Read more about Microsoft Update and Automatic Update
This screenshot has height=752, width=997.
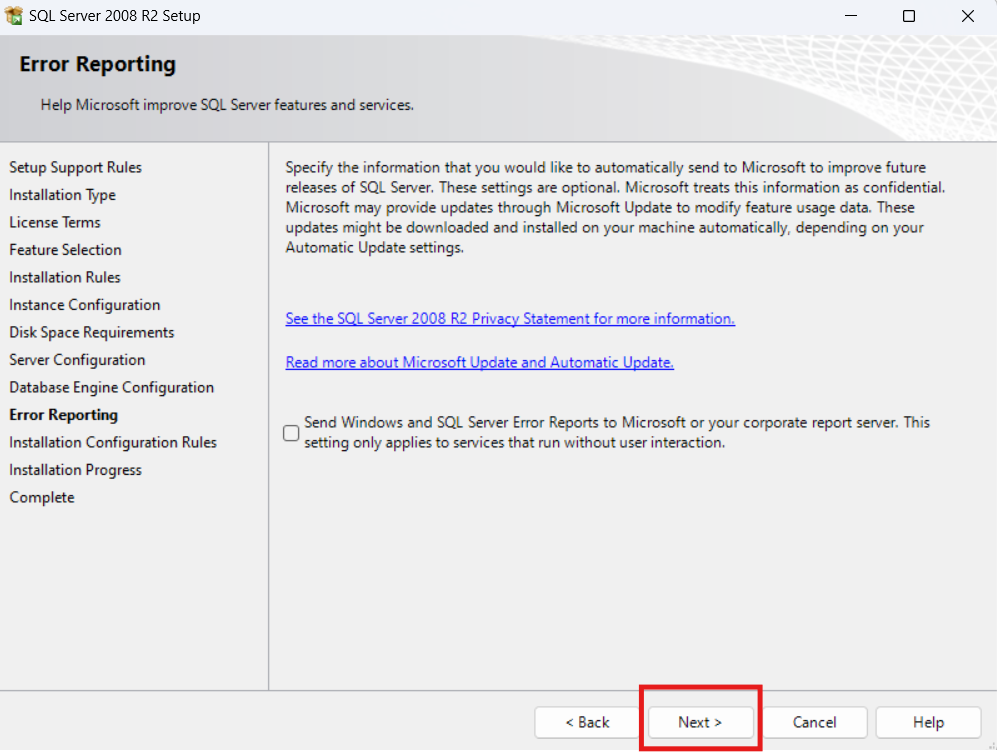click(x=479, y=362)
